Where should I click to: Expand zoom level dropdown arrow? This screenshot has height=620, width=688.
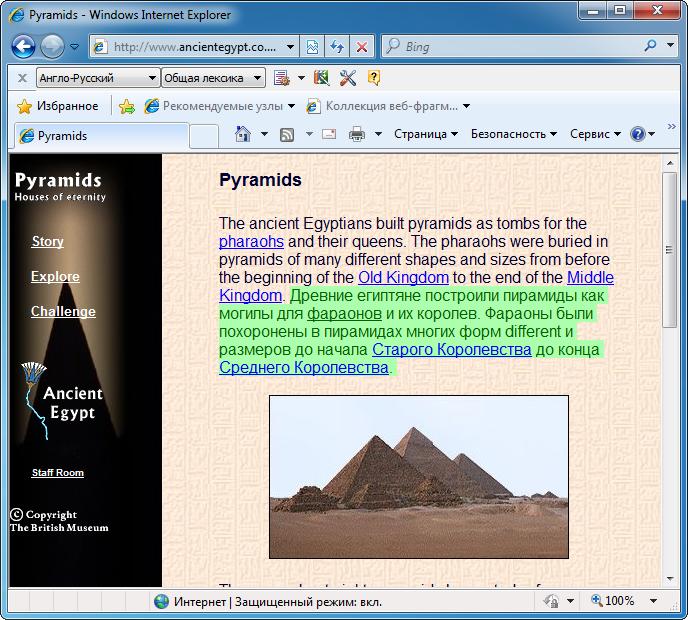point(653,601)
